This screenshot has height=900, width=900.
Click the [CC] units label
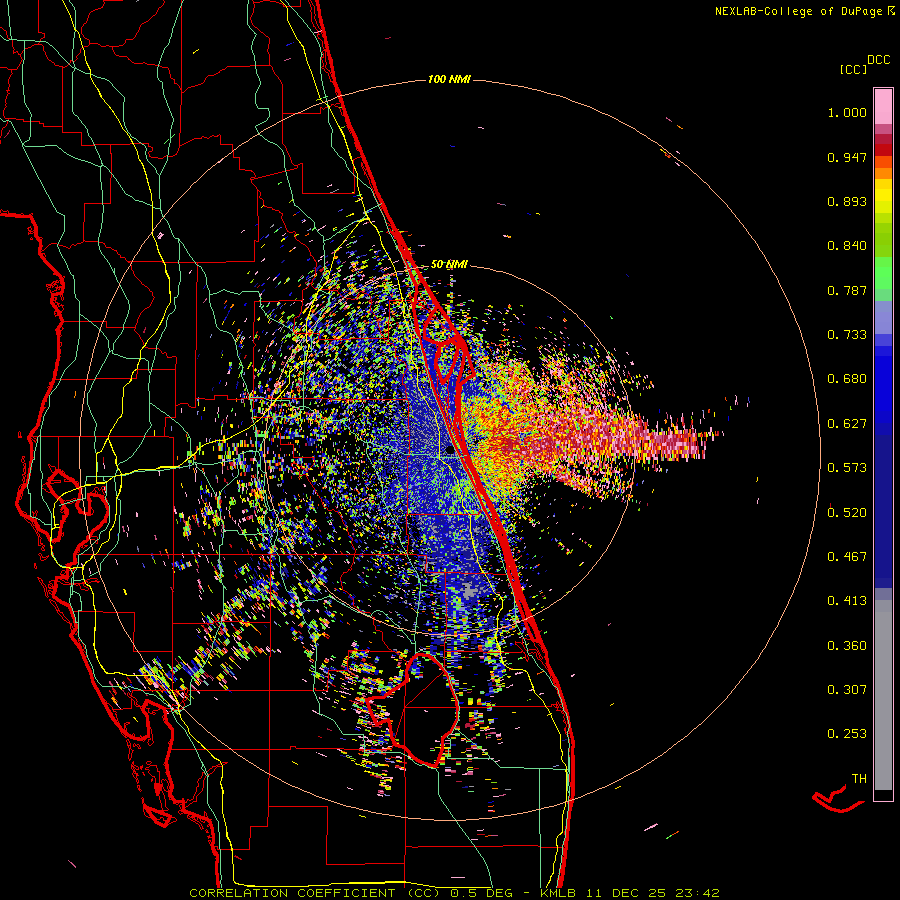pos(853,69)
